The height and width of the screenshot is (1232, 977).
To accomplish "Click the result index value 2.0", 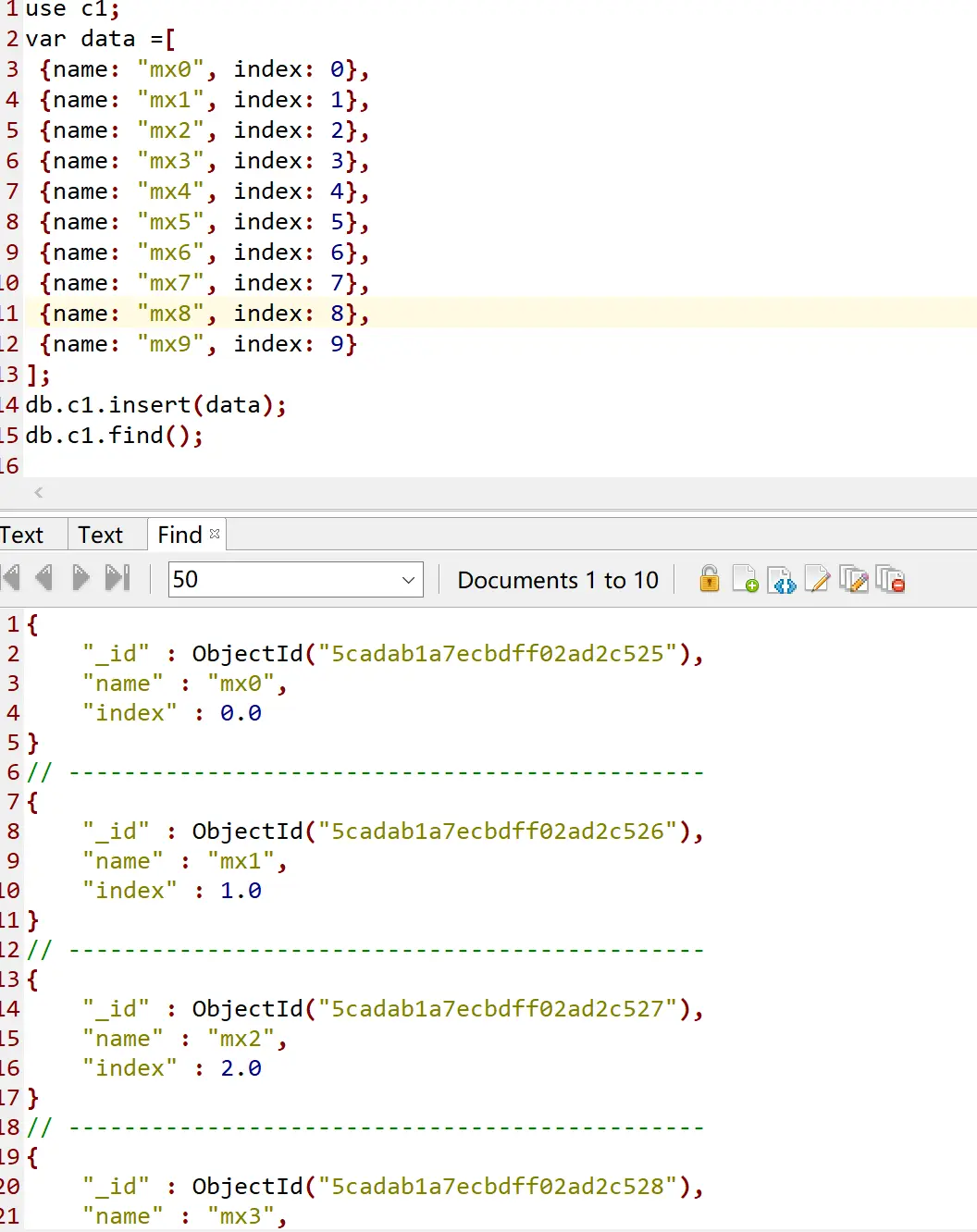I will [241, 1068].
